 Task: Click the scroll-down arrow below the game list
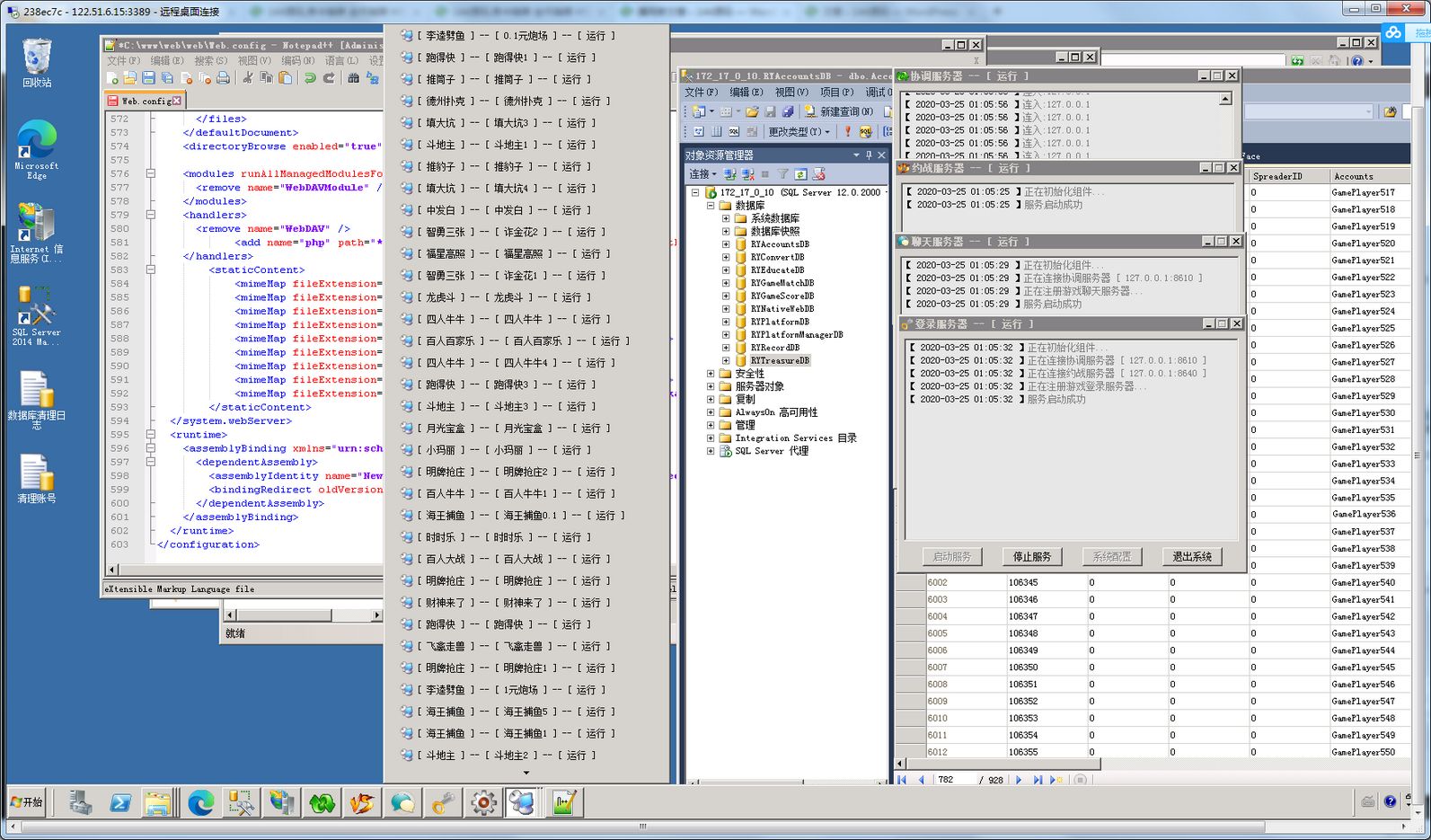(x=526, y=773)
